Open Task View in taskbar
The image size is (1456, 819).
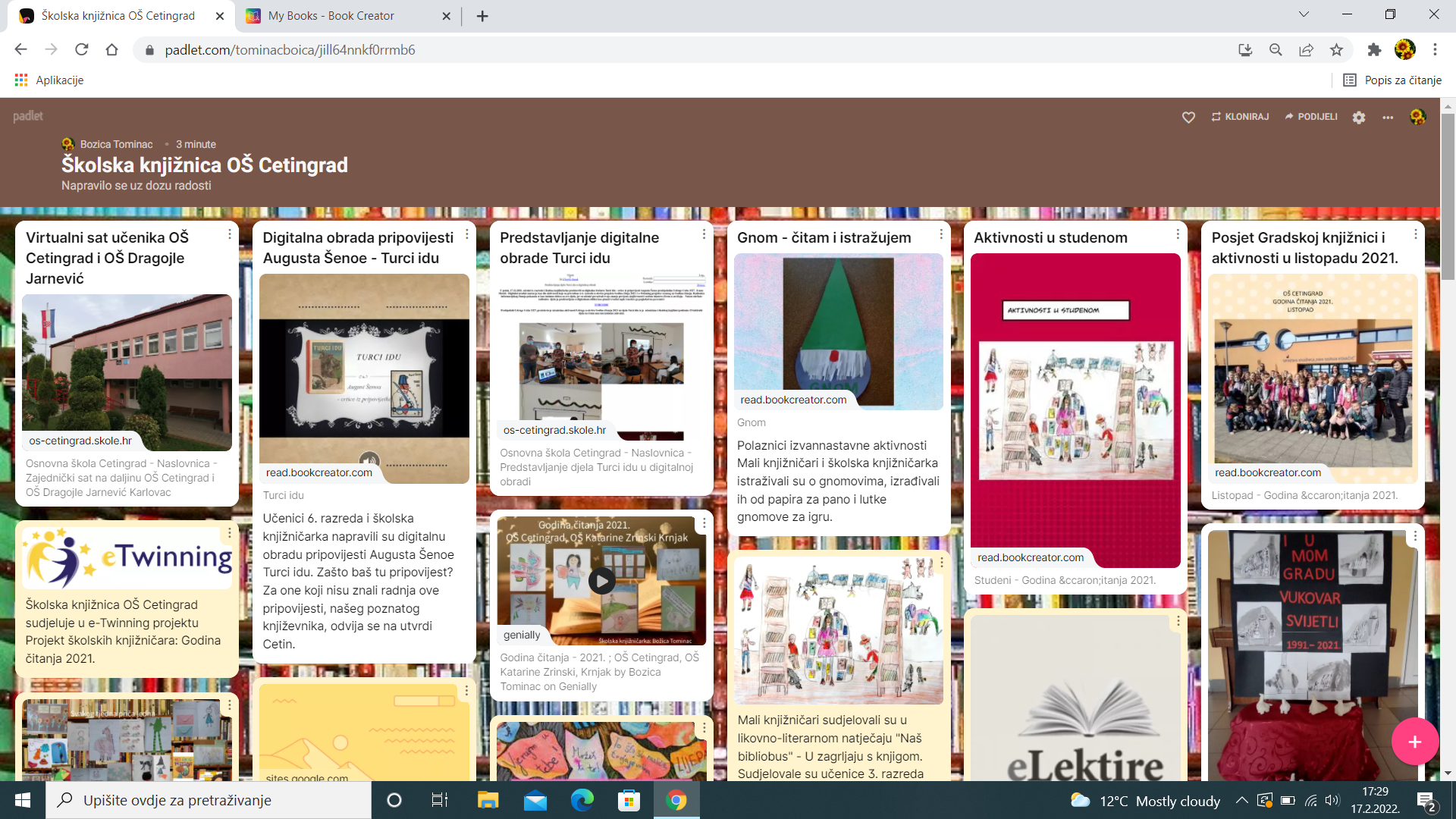click(440, 800)
